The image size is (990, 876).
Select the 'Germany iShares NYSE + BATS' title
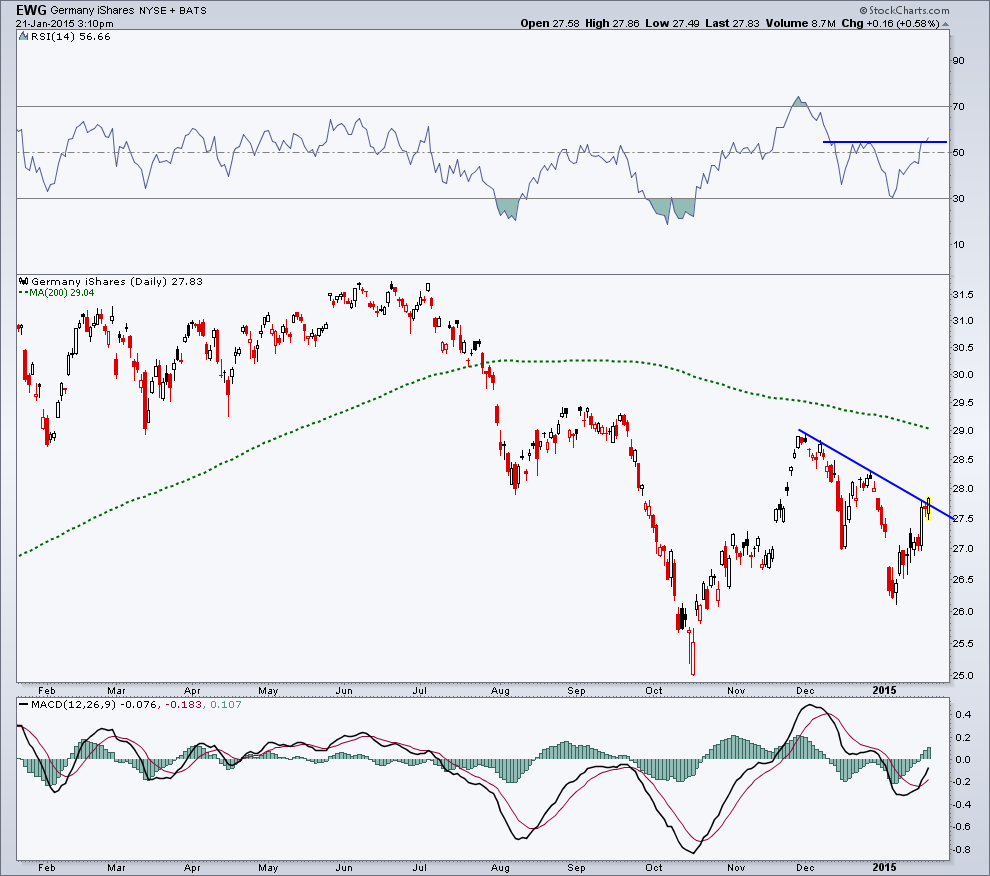[x=128, y=10]
